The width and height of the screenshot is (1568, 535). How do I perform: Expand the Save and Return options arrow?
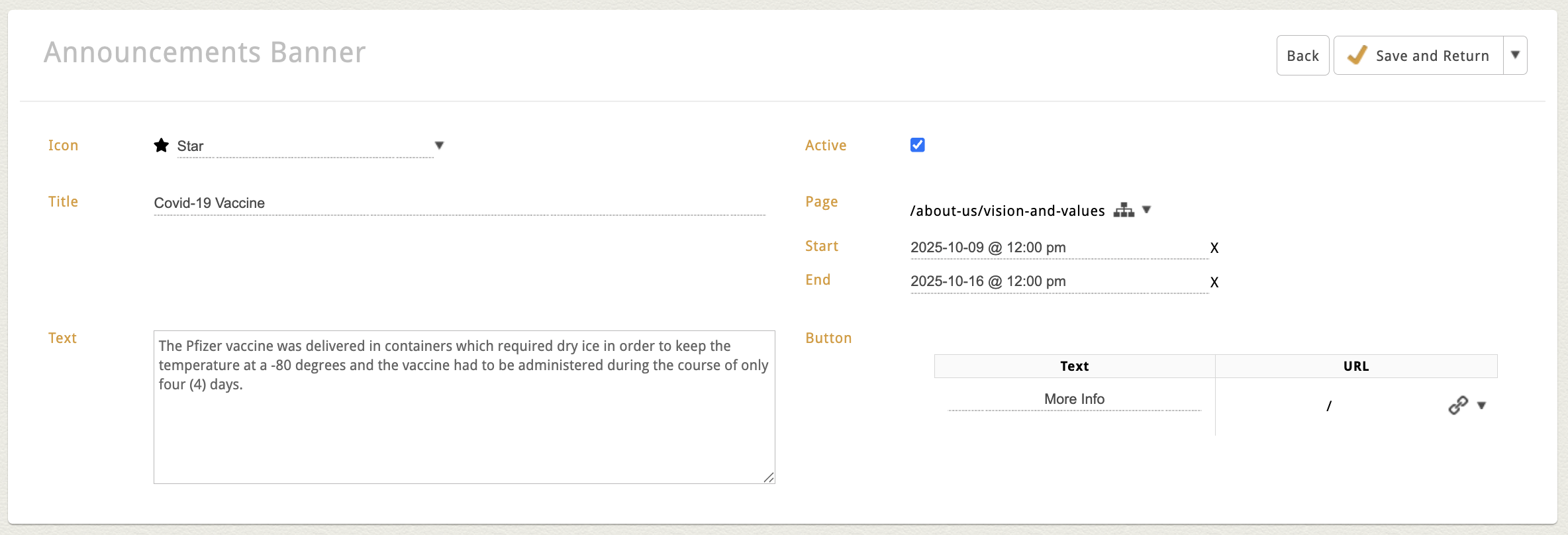pyautogui.click(x=1515, y=56)
